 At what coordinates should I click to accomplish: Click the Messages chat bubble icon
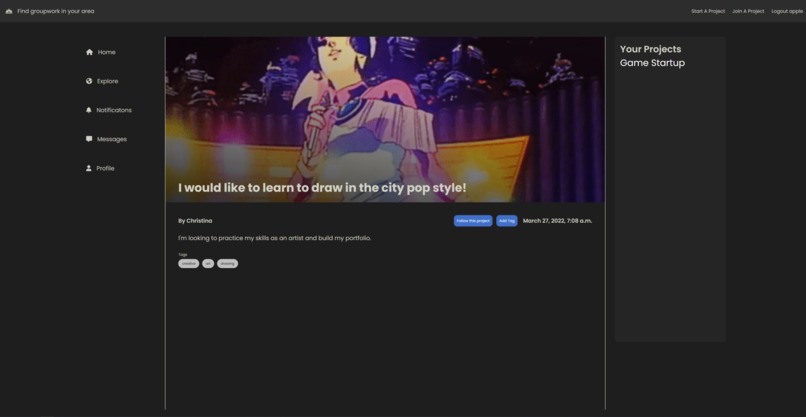click(89, 139)
